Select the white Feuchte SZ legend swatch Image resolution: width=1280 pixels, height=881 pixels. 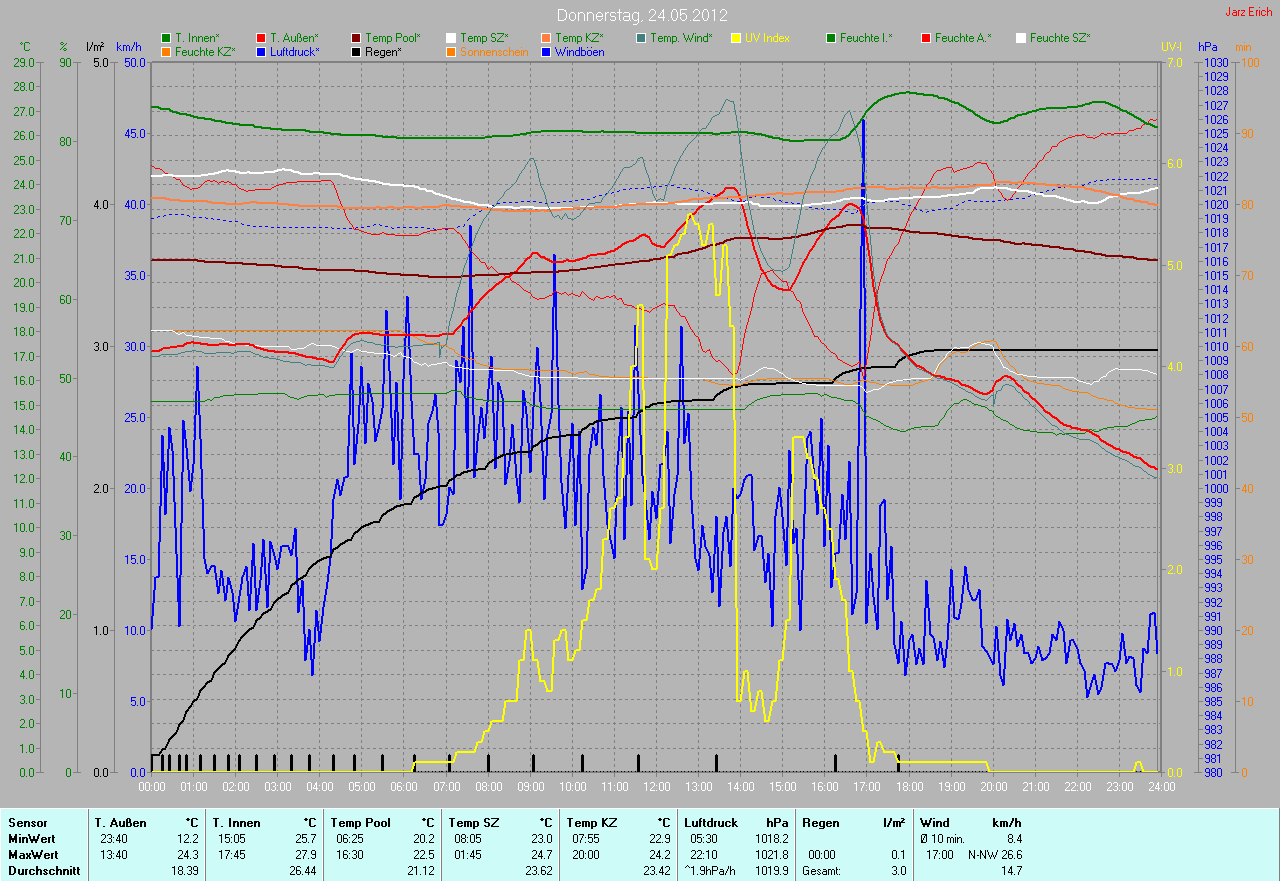pyautogui.click(x=1021, y=38)
